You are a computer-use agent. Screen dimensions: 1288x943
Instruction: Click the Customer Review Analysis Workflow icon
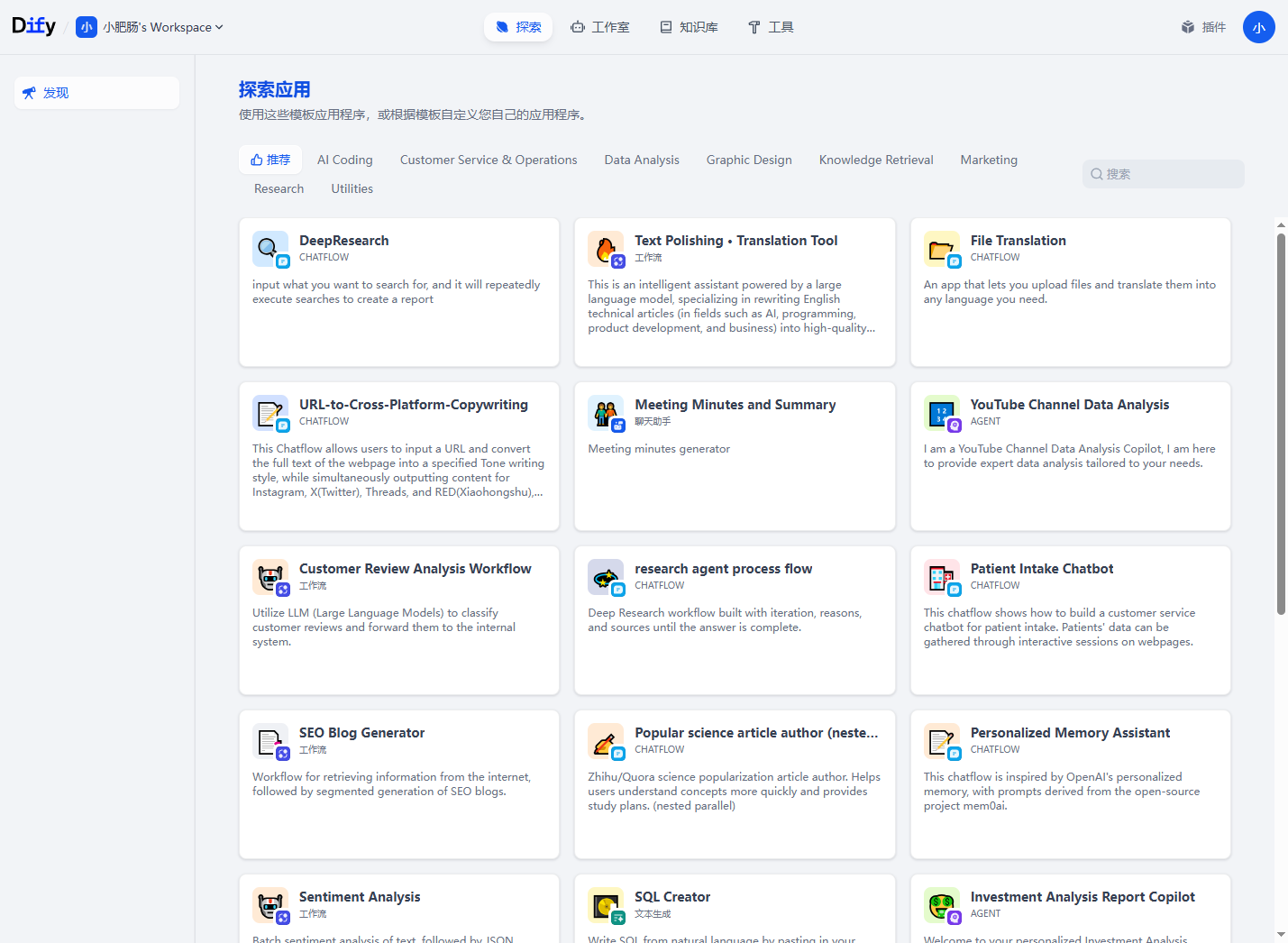[x=270, y=577]
